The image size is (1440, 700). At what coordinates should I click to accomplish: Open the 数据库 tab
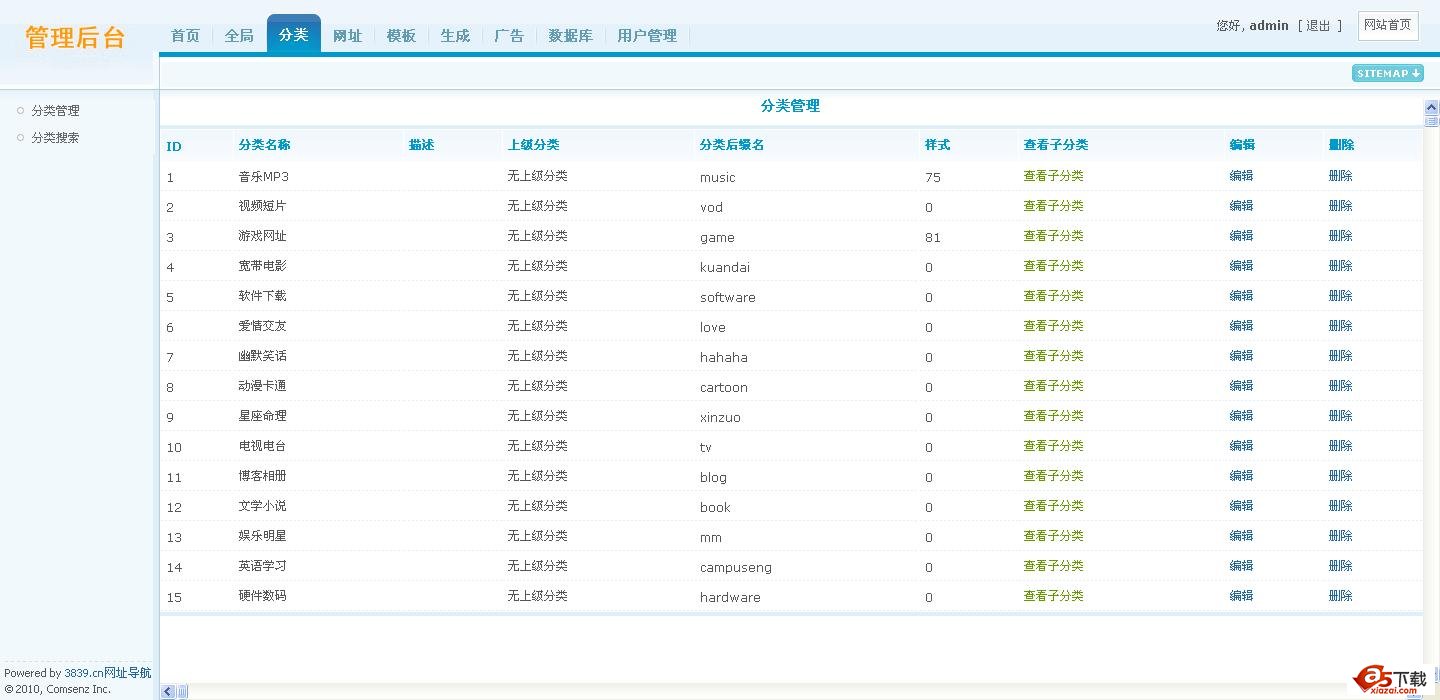570,36
